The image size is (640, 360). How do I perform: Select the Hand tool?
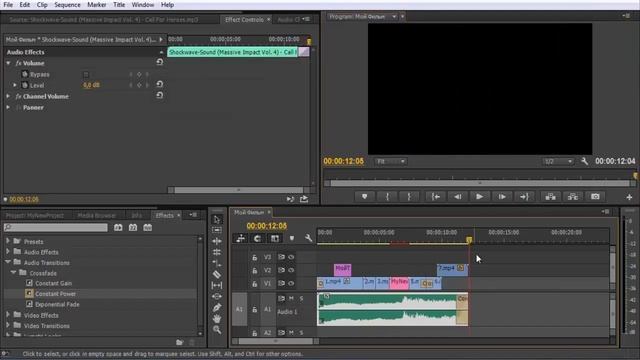[x=217, y=318]
